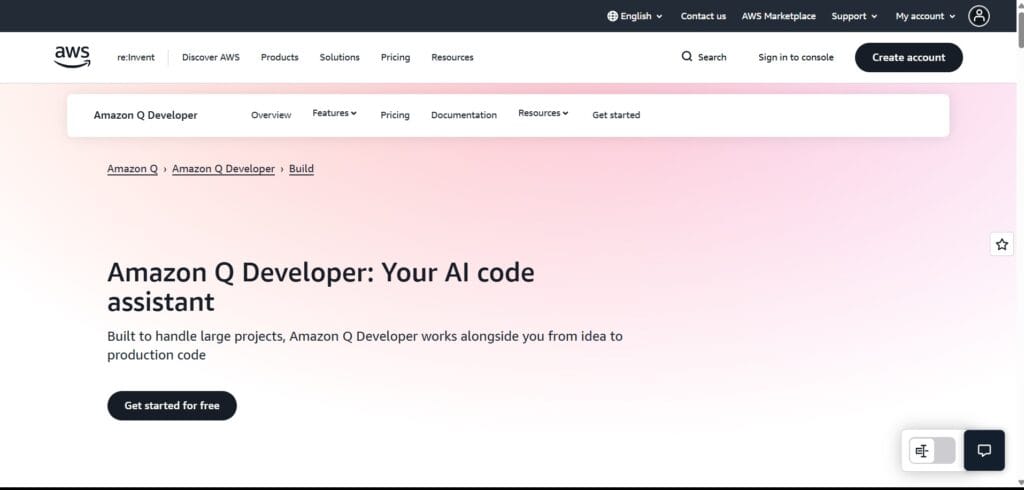
Task: Open the Get started tab
Action: (x=616, y=115)
